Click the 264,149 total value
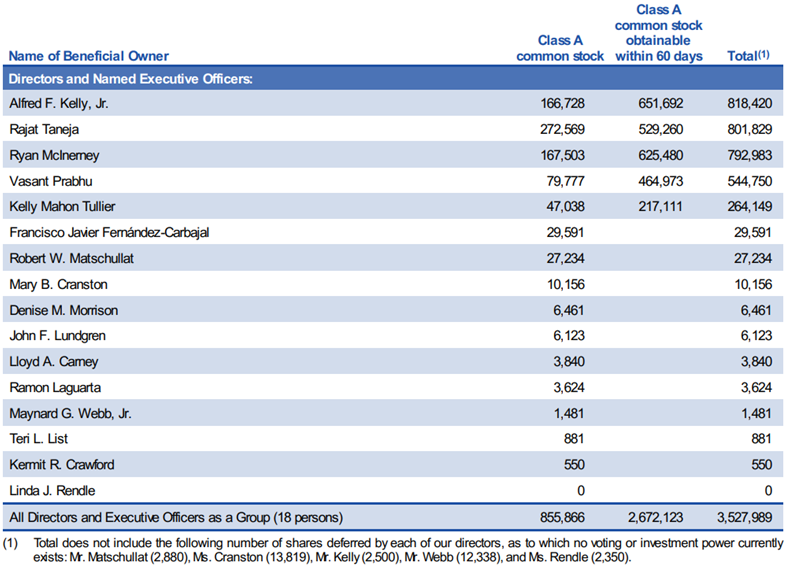The width and height of the screenshot is (787, 573). coord(750,207)
